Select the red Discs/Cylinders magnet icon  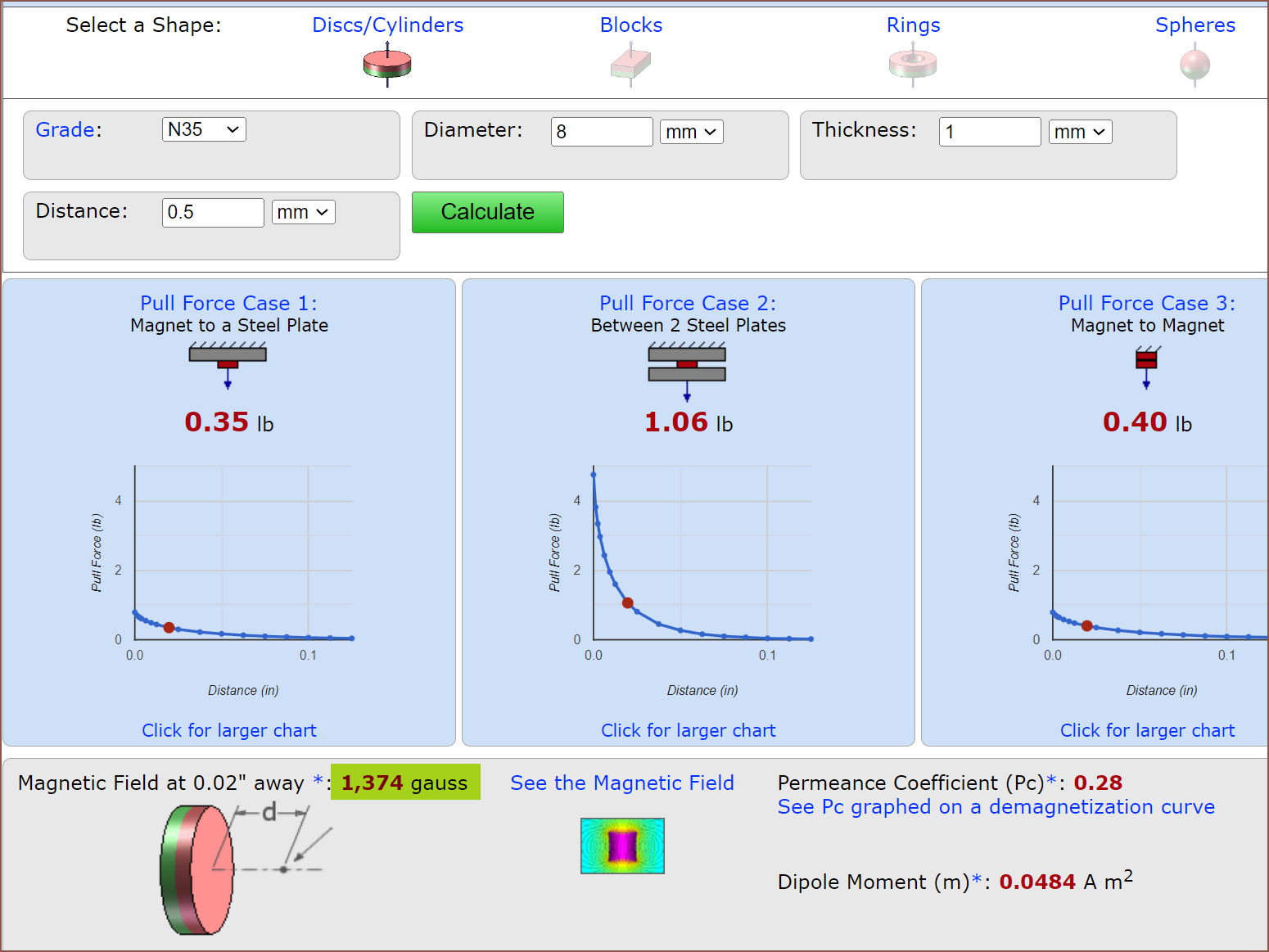point(387,65)
